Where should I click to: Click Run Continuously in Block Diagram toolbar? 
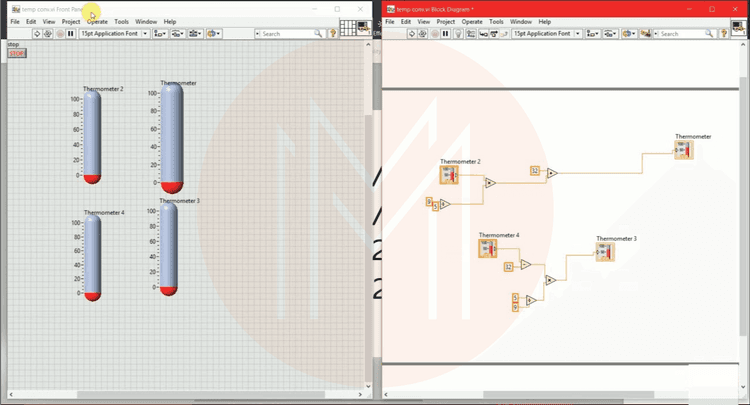point(423,33)
